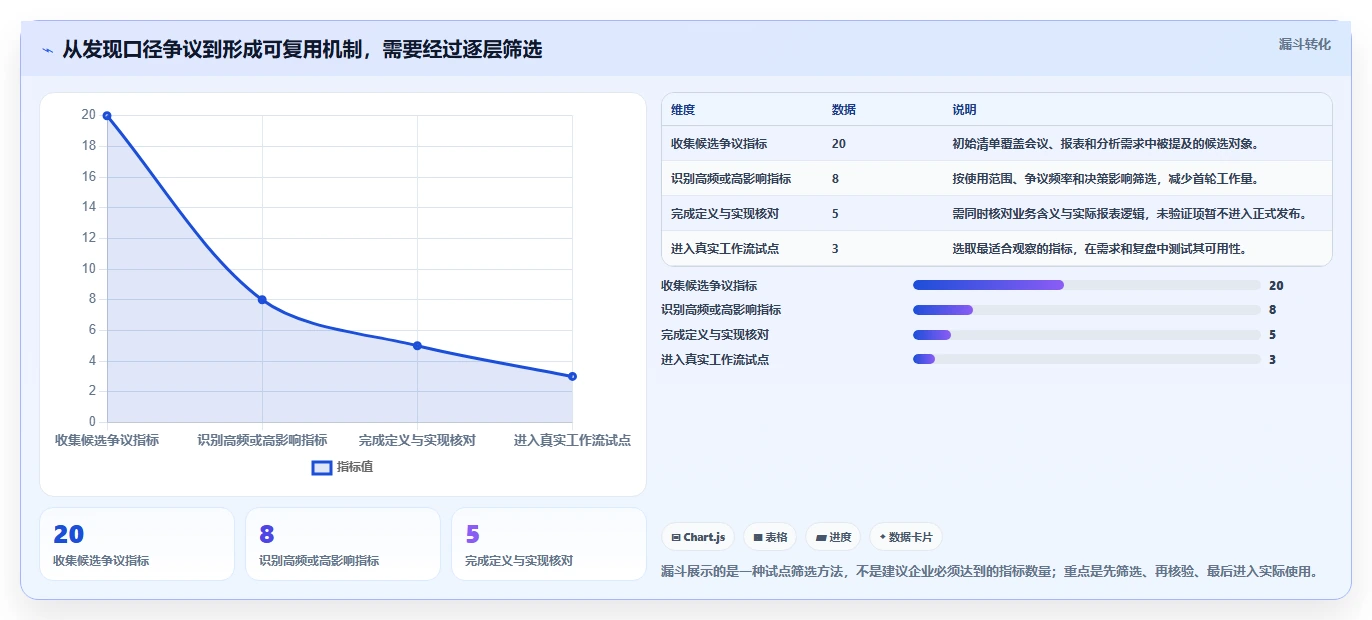
Task: Click the description starting 初始清单覆盖会议
Action: 1105,144
